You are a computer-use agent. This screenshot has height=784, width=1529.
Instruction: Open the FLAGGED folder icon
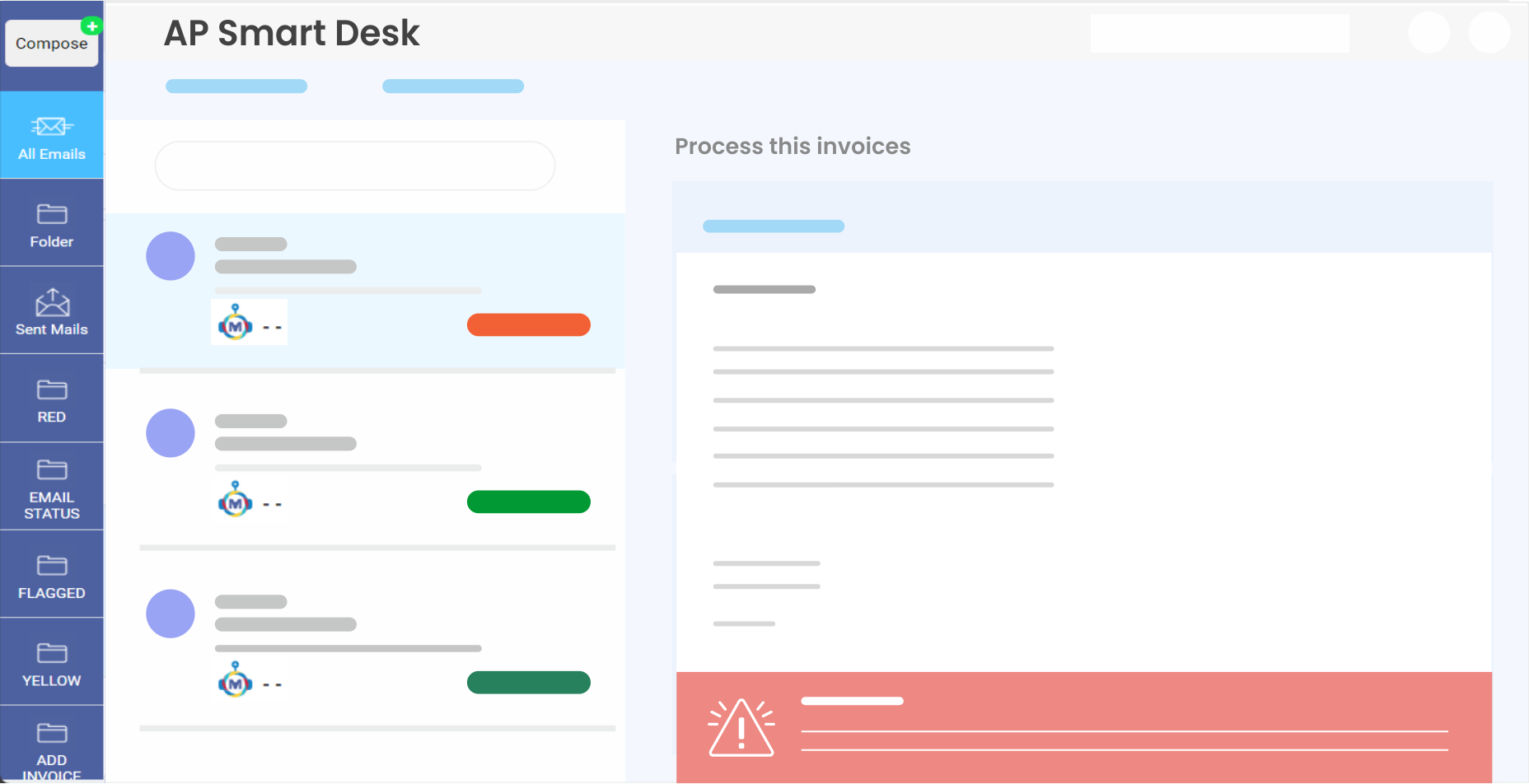(x=52, y=565)
